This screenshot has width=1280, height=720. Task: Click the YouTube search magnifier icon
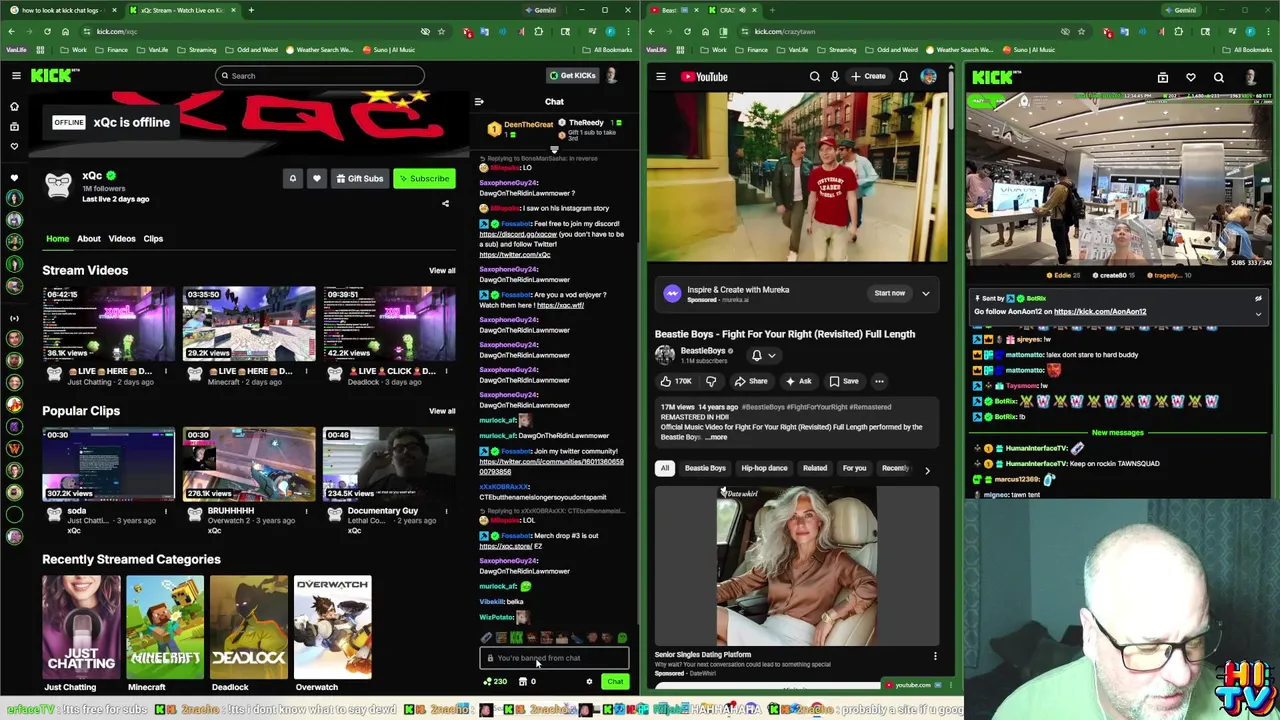tap(815, 76)
